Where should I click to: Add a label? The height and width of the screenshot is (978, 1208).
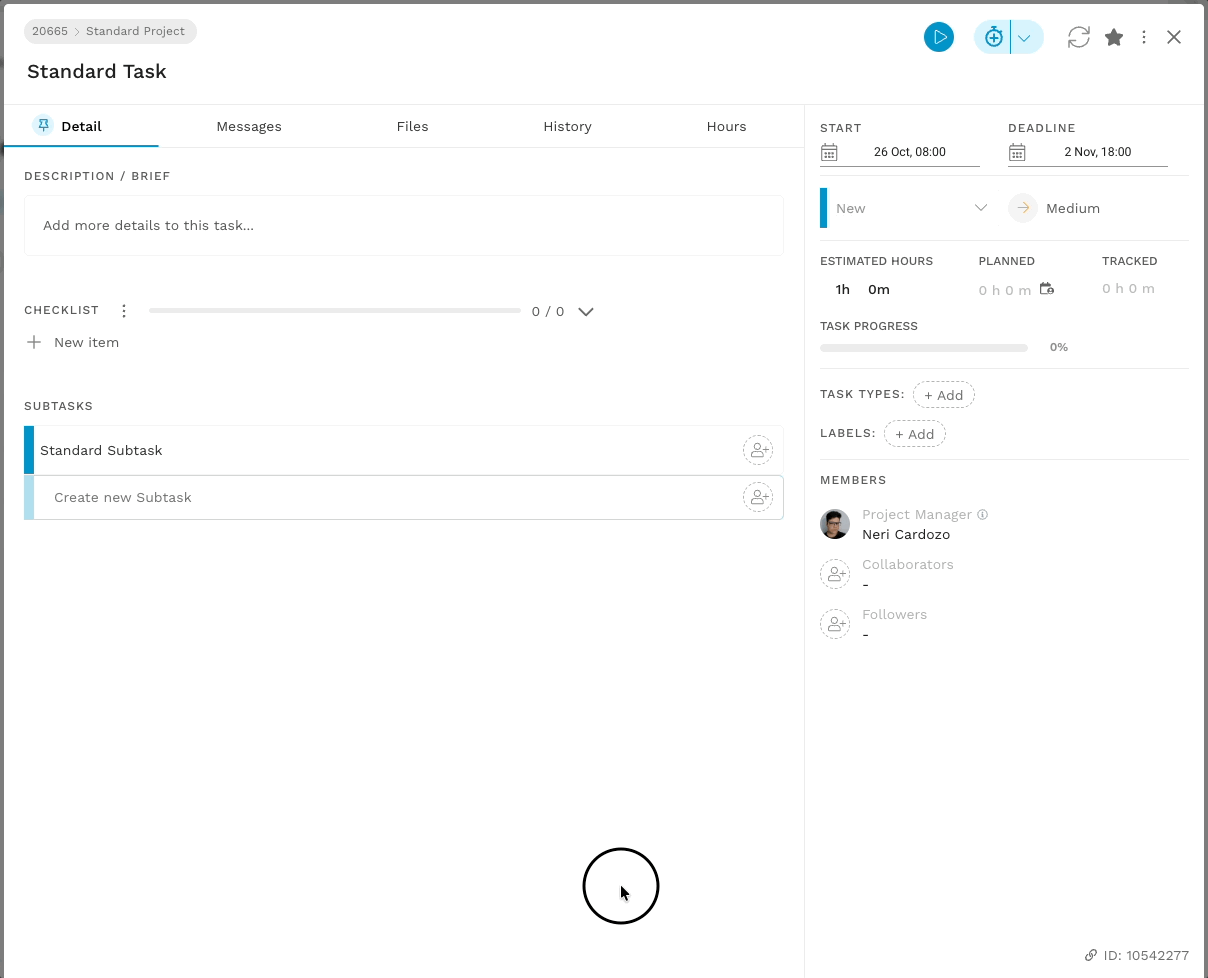(x=915, y=434)
